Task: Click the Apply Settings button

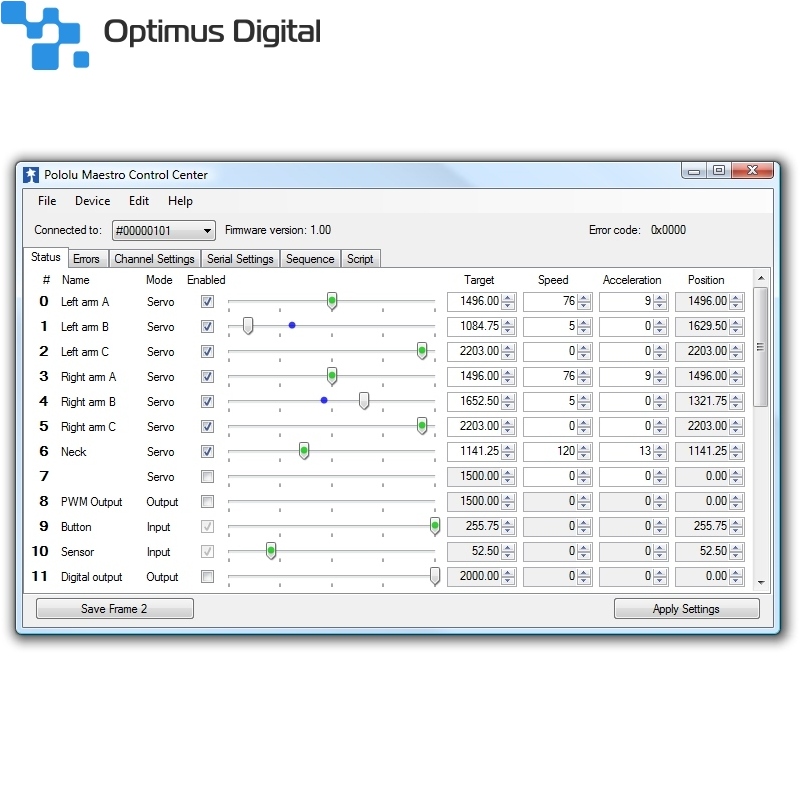Action: (686, 609)
